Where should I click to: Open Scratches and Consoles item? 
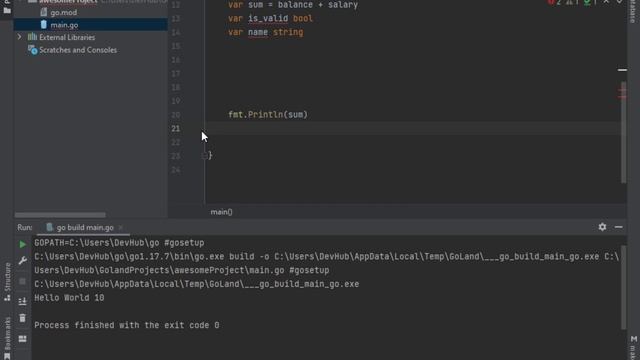(78, 50)
